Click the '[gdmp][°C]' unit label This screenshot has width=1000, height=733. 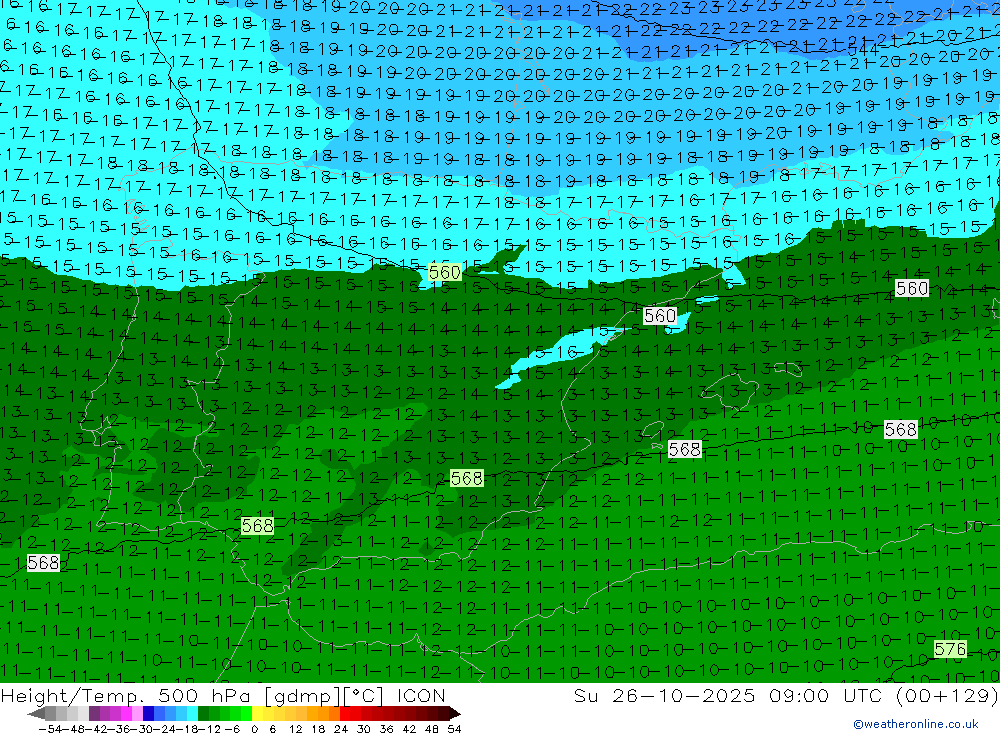323,695
